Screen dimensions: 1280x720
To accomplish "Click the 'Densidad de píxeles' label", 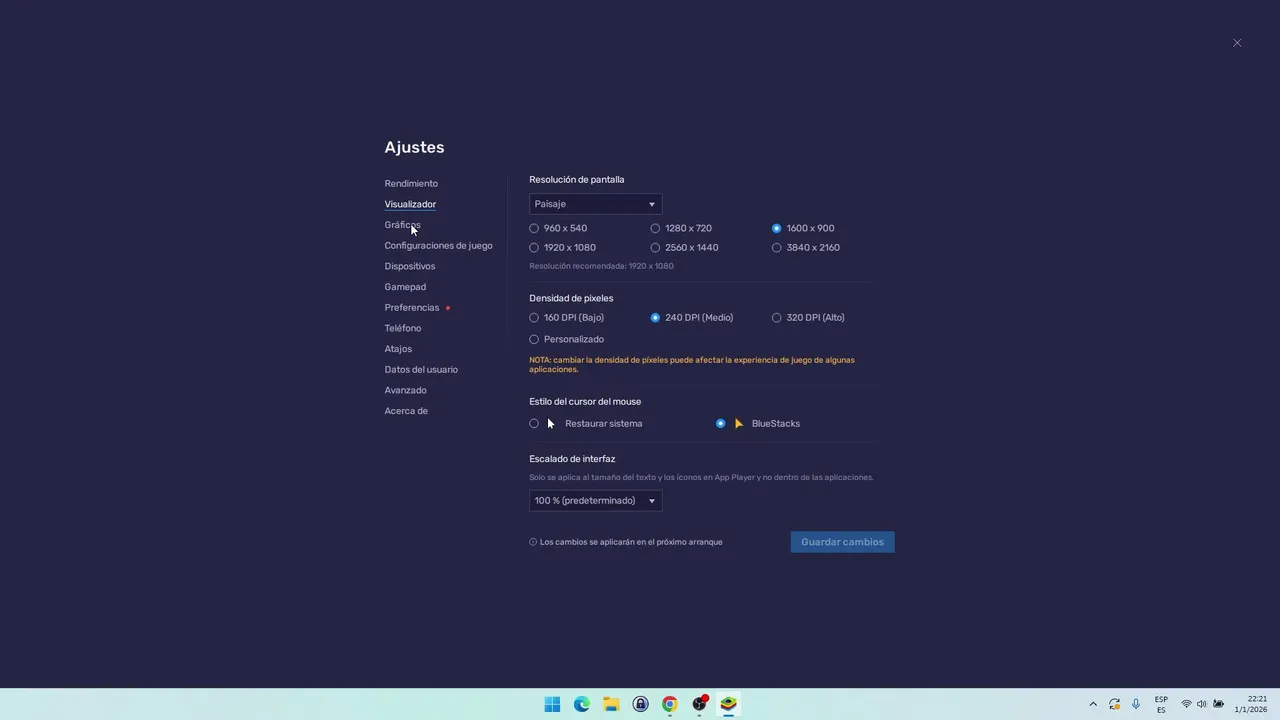I will (571, 298).
